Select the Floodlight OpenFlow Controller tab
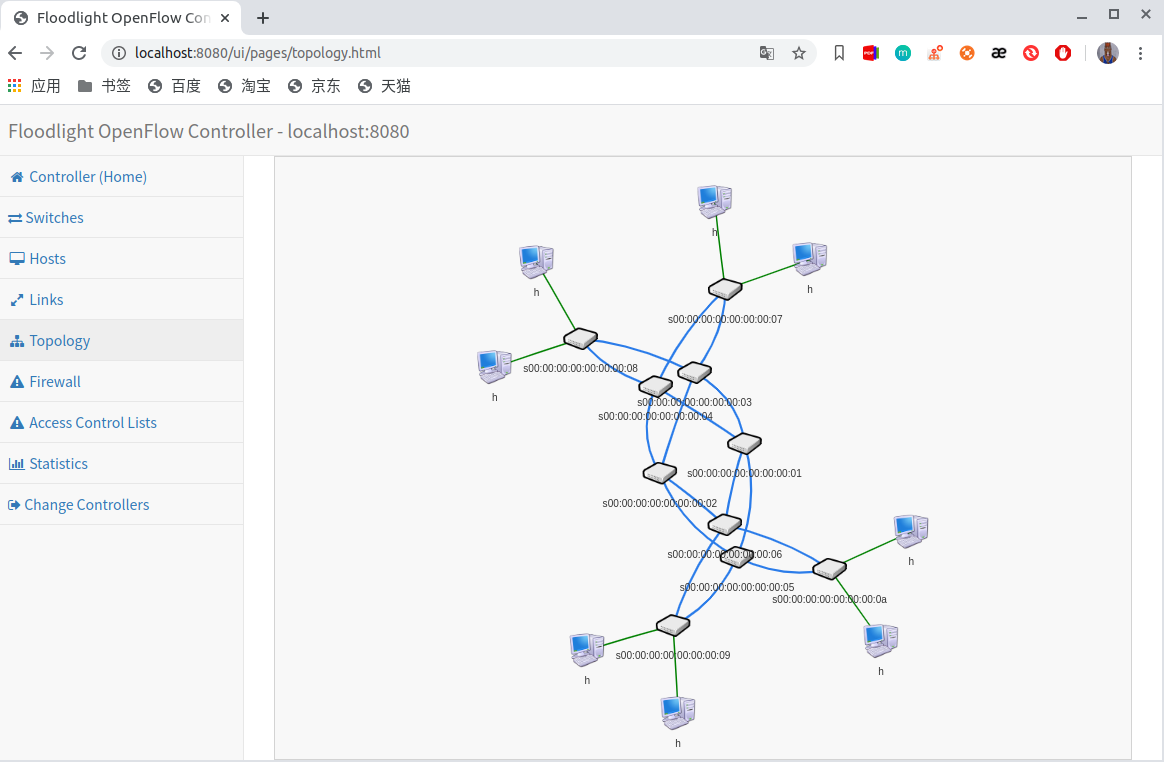This screenshot has width=1164, height=762. tap(120, 17)
